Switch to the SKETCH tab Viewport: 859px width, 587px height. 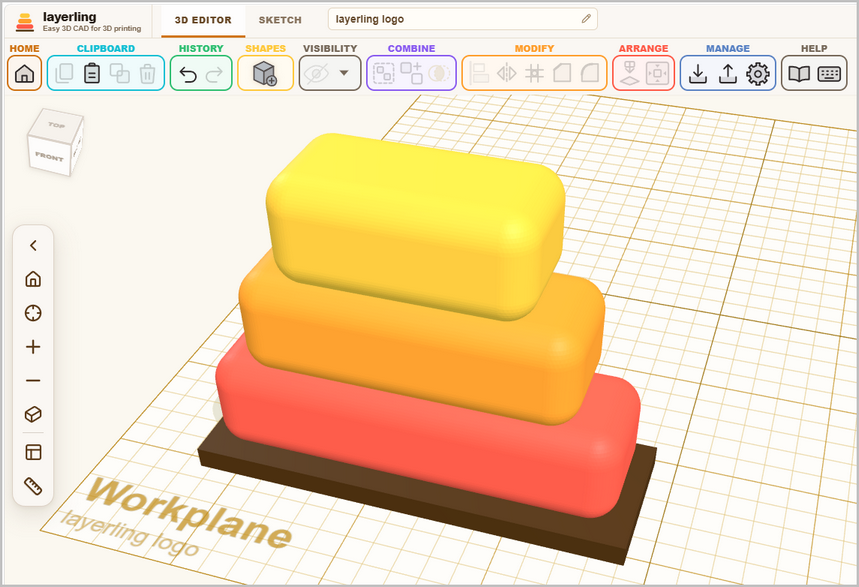(x=280, y=20)
